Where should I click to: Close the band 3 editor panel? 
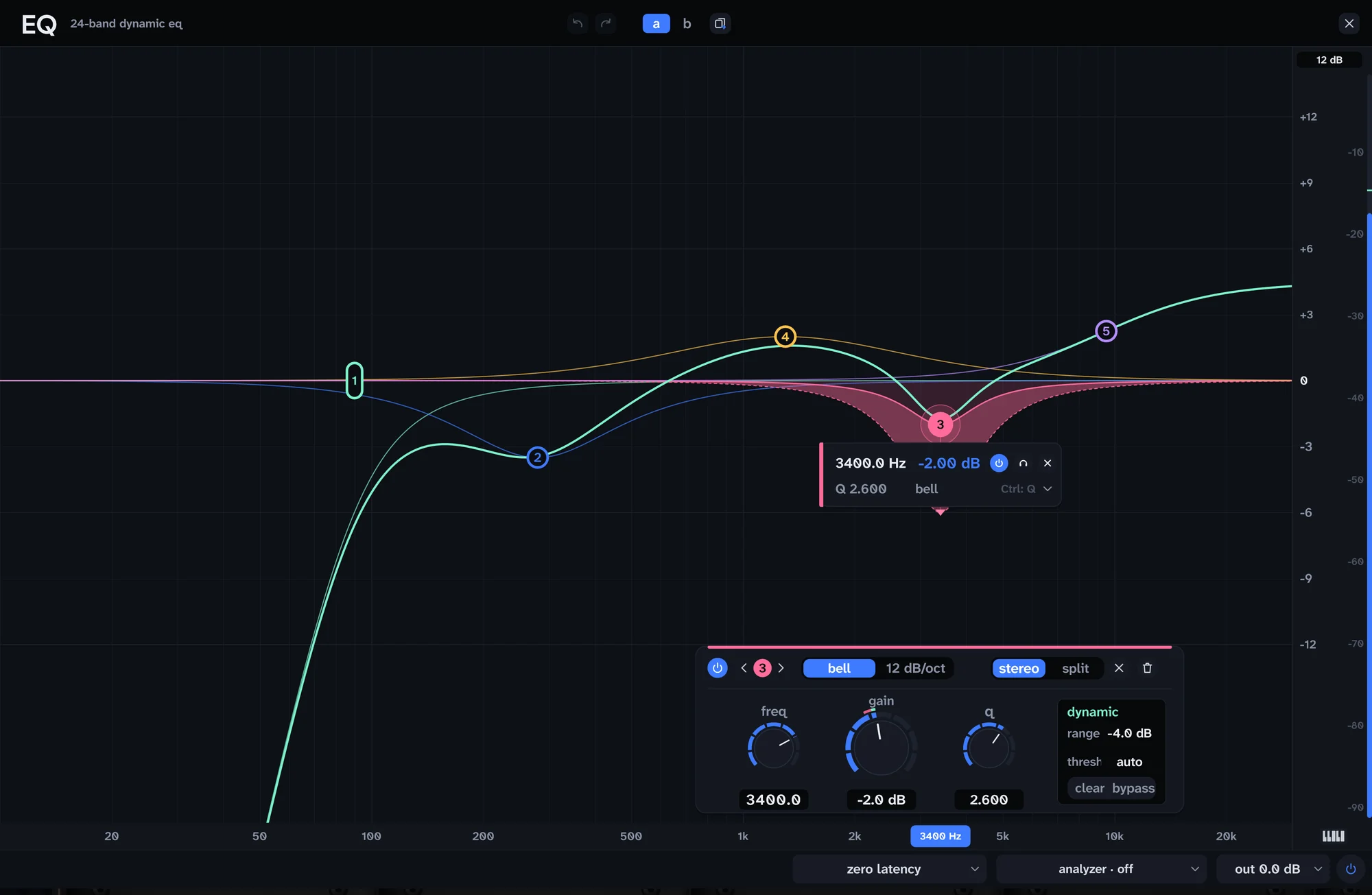coord(1119,668)
